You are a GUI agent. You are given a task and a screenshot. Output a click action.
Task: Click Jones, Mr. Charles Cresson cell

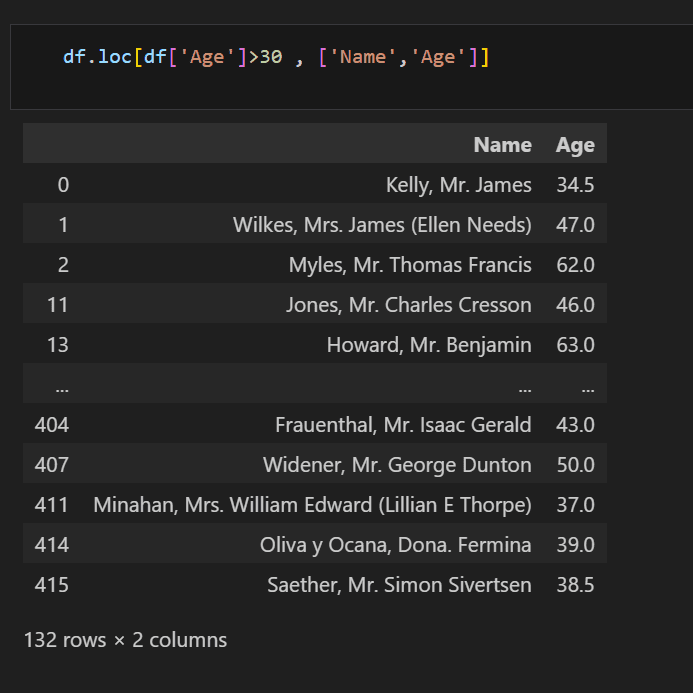coord(409,305)
